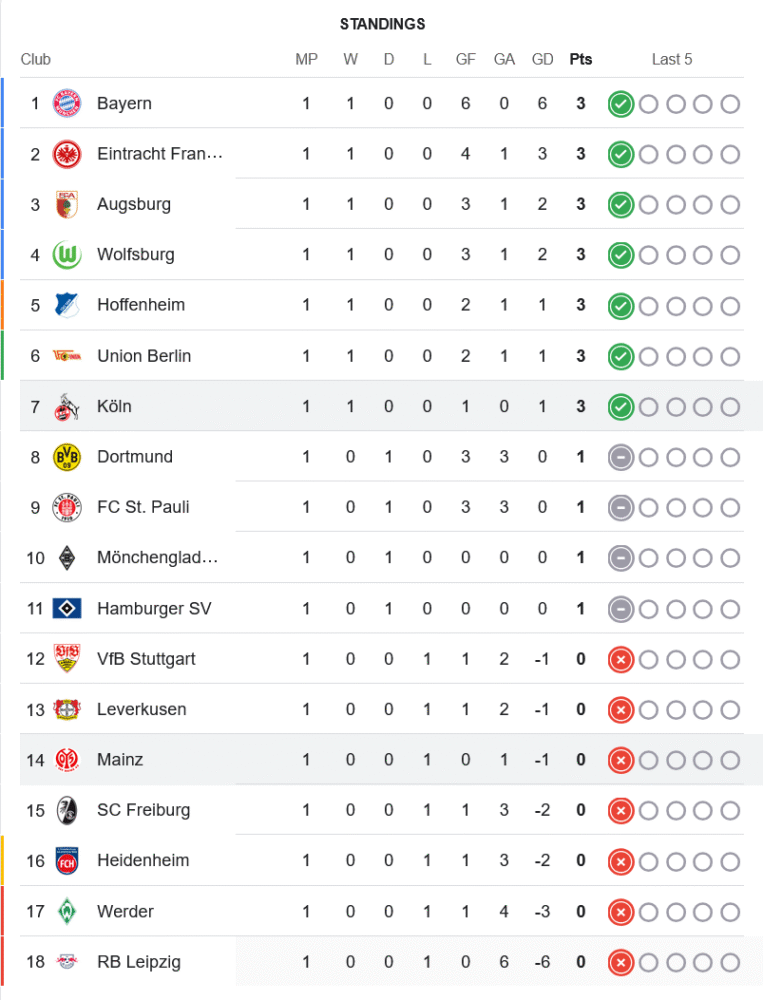Click Leverkusen's red loss result indicator
The height and width of the screenshot is (1000, 763).
click(x=621, y=710)
